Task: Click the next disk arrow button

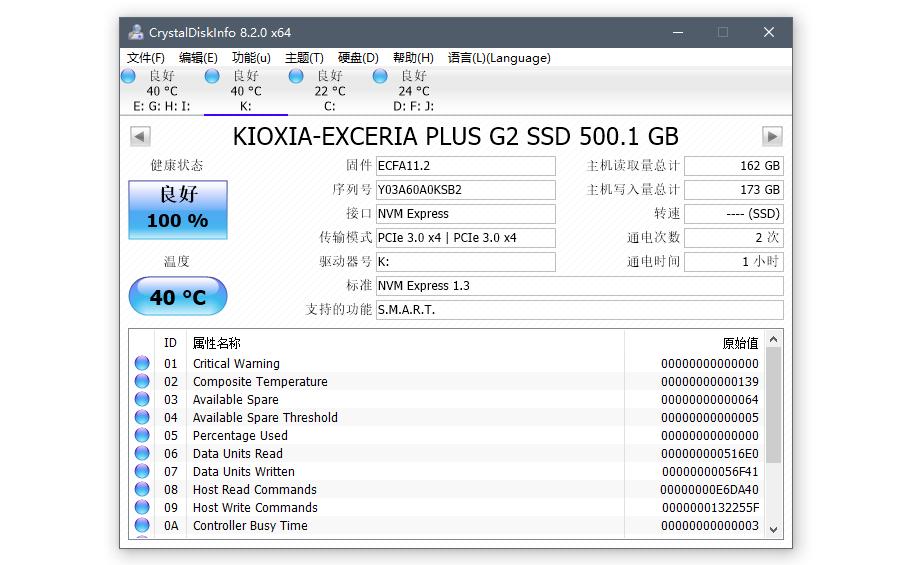Action: [x=771, y=136]
